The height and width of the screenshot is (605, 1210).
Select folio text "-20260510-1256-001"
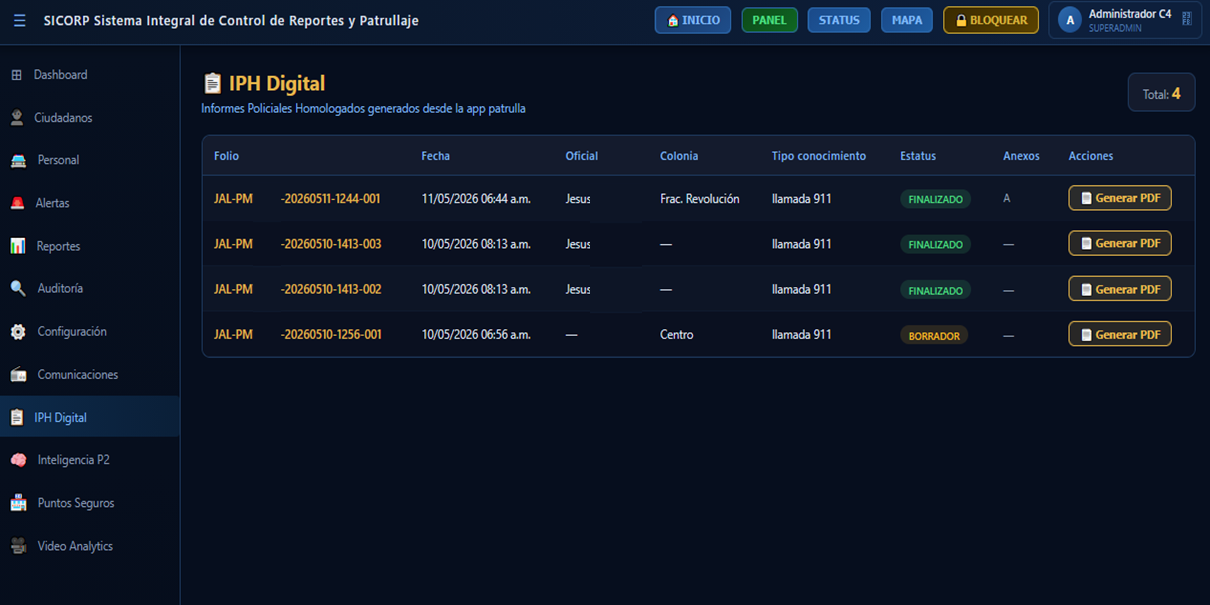331,335
